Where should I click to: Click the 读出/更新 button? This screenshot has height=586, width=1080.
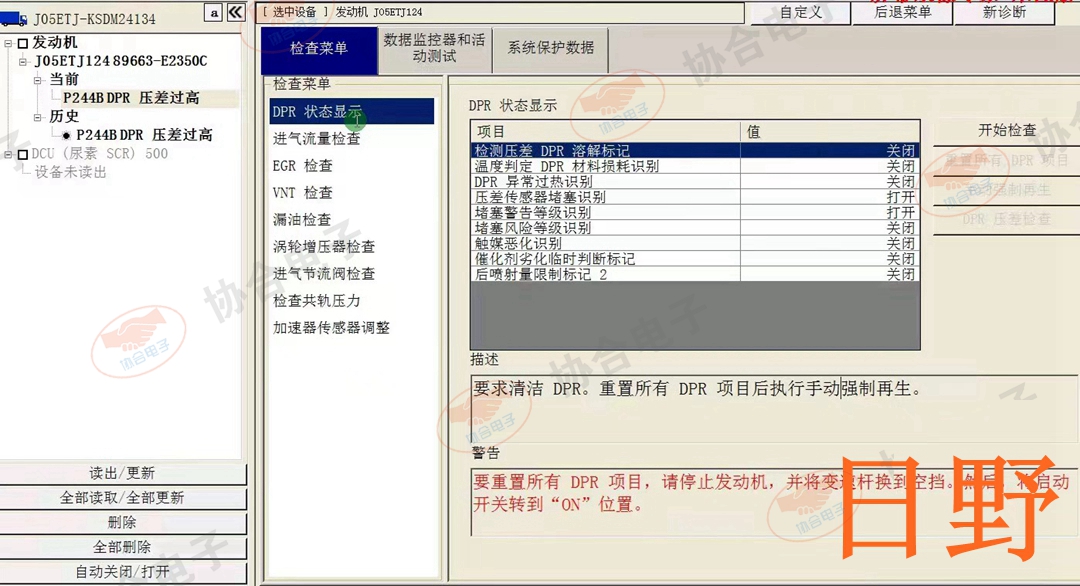pos(123,474)
